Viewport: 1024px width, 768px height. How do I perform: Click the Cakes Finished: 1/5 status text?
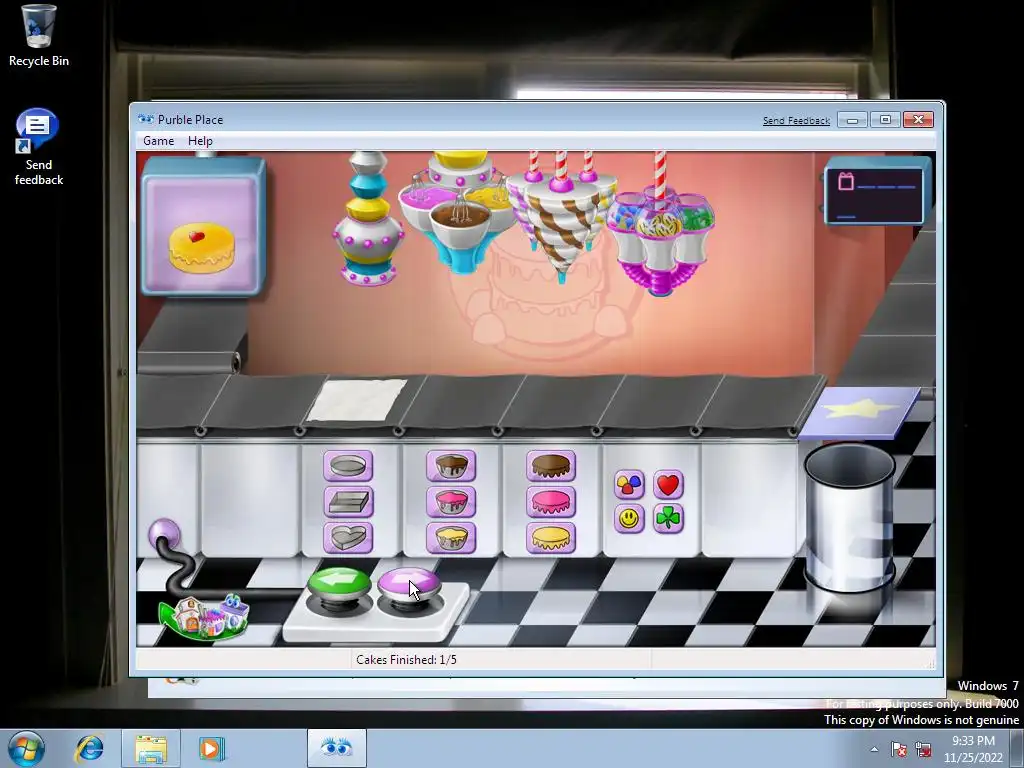point(406,660)
